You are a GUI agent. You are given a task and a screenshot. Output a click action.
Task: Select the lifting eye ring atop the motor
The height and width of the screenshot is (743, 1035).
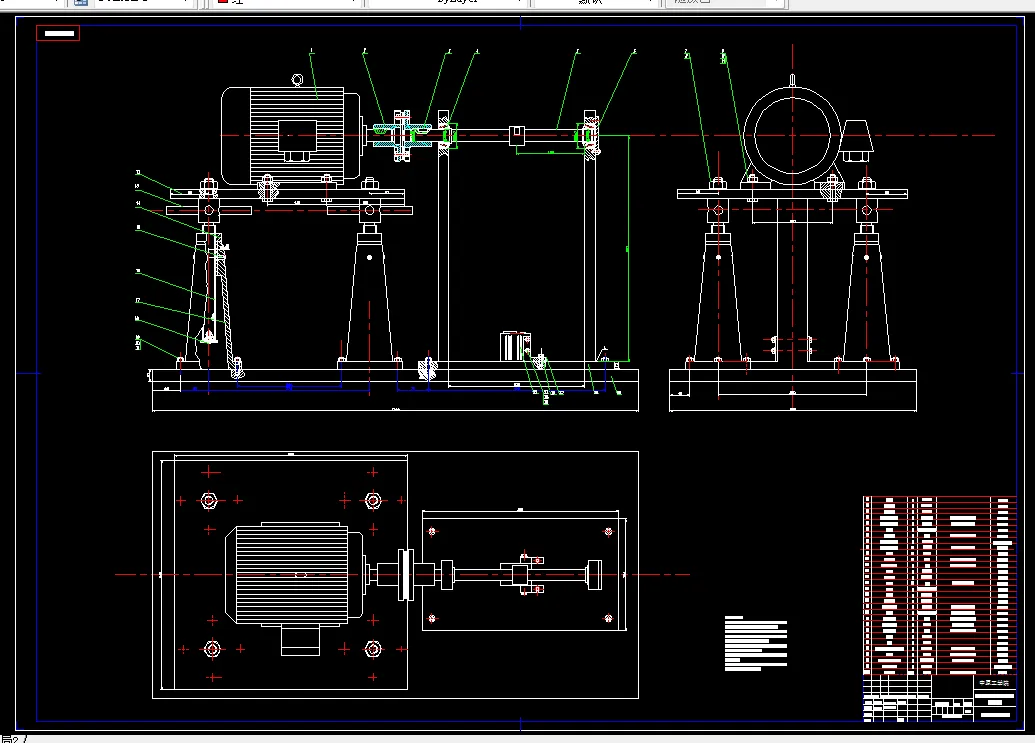(297, 81)
